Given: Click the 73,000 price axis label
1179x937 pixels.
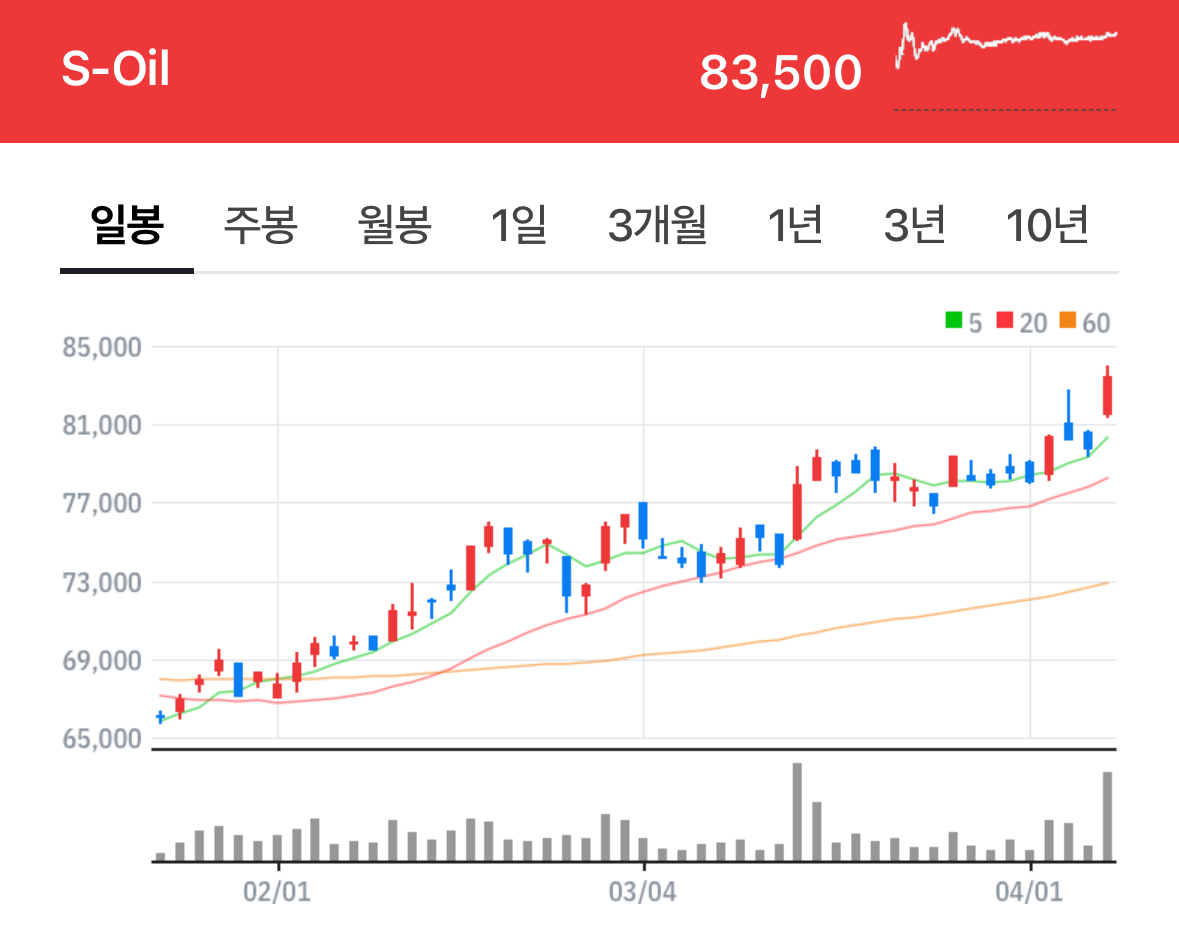Looking at the screenshot, I should pos(102,583).
